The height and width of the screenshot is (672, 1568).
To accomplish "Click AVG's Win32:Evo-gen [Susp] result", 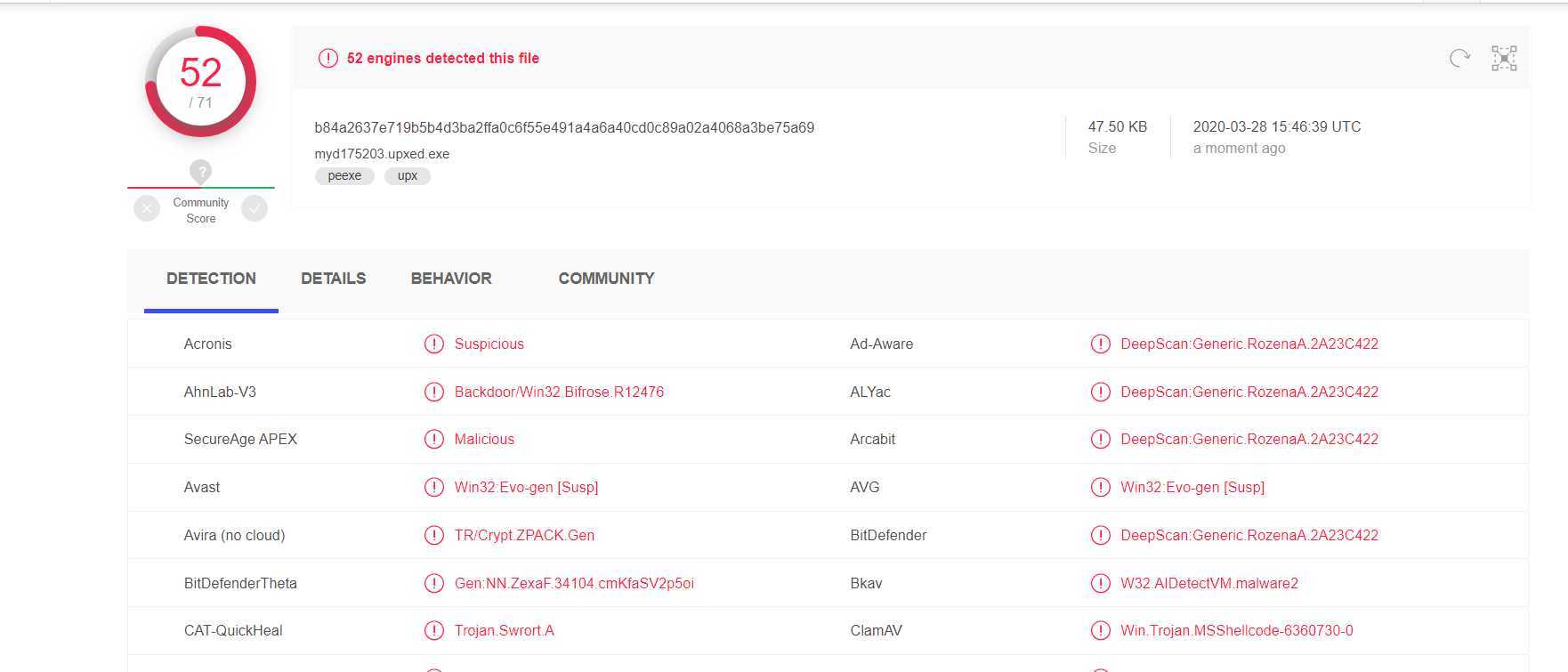I will [x=1192, y=487].
